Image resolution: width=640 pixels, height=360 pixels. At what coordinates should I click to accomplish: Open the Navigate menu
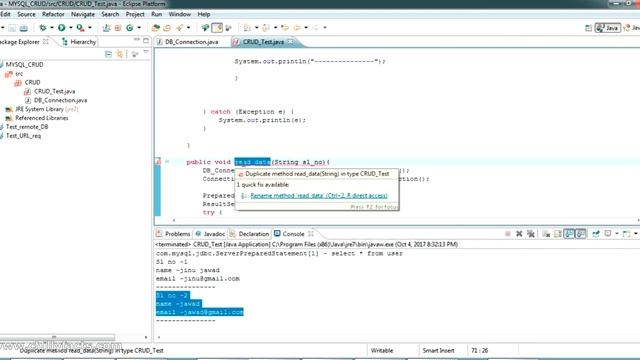coord(83,14)
